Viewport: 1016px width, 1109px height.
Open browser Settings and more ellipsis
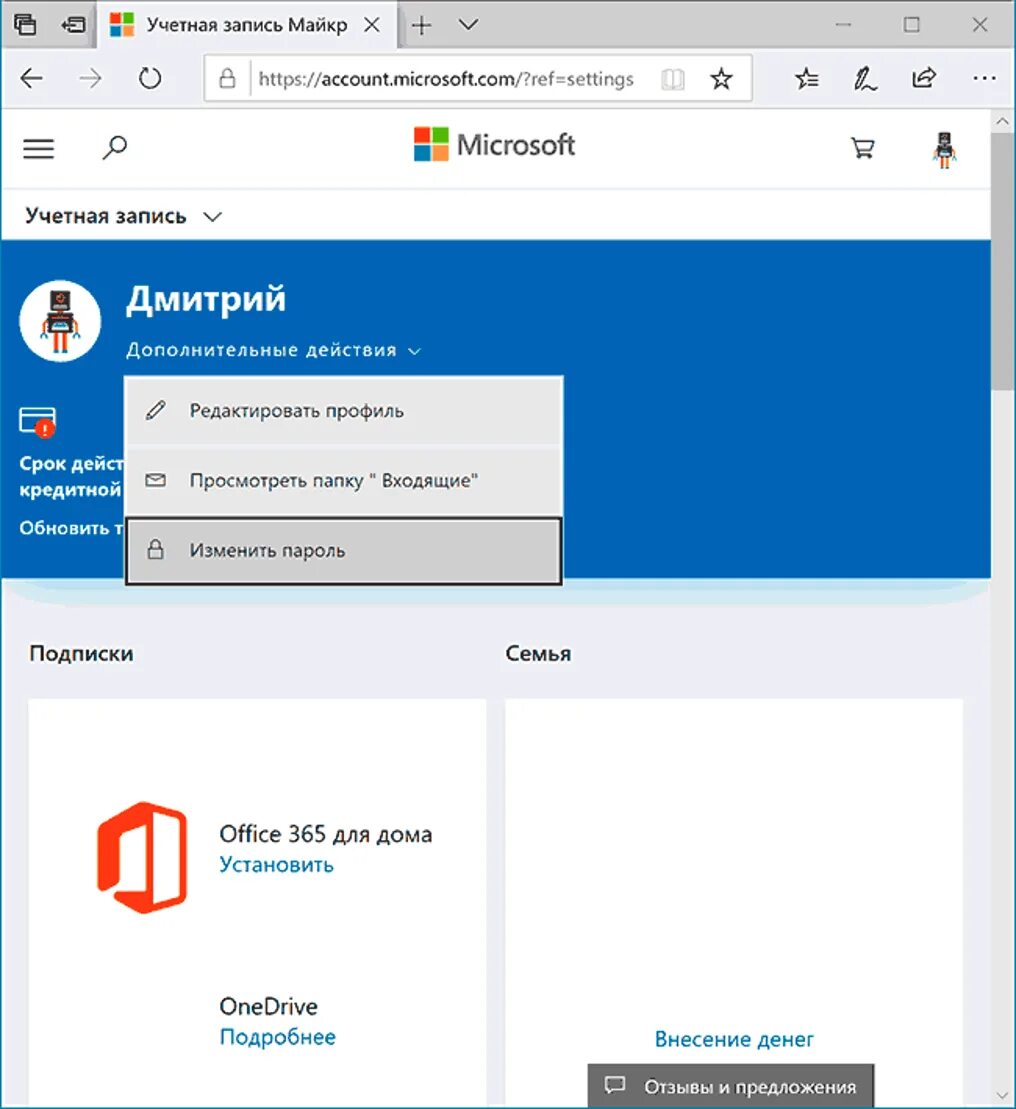coord(984,78)
